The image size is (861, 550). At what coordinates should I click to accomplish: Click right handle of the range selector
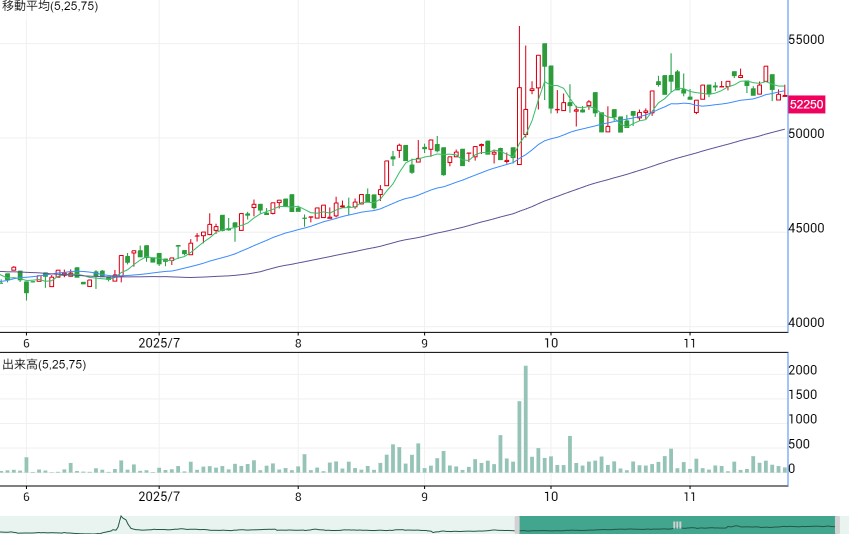(x=838, y=525)
